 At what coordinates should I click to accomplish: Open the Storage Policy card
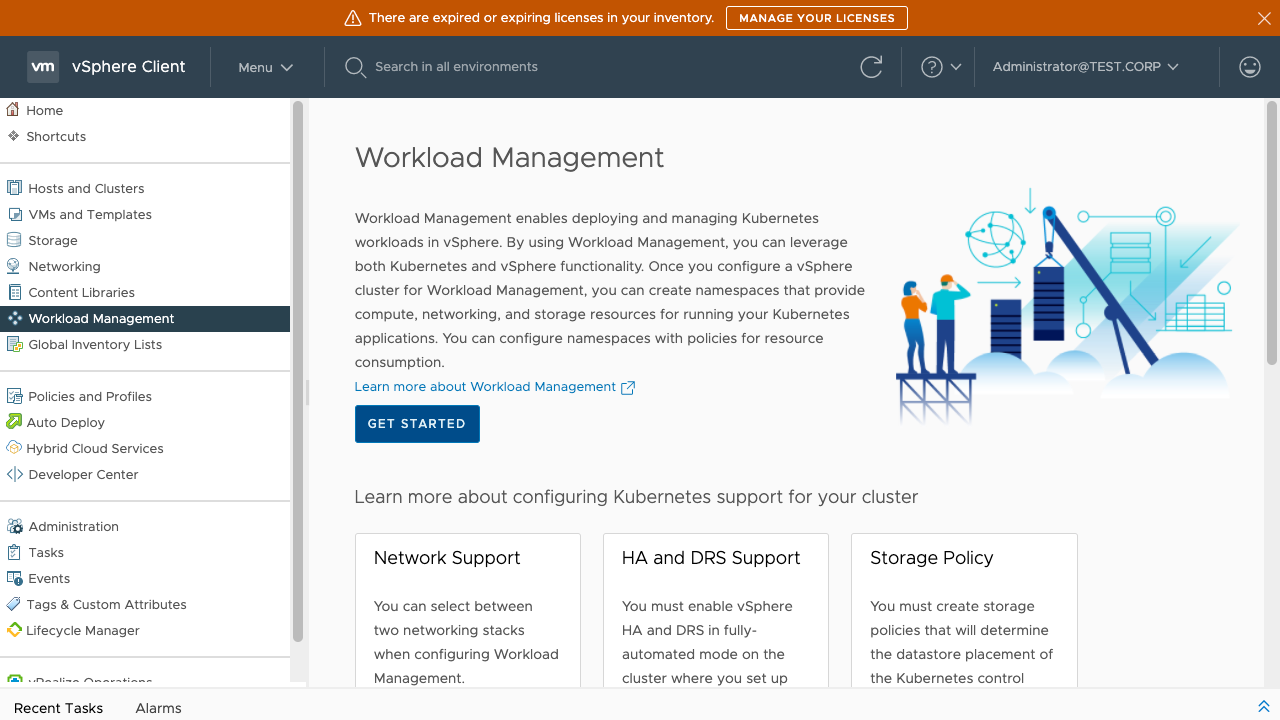[964, 610]
